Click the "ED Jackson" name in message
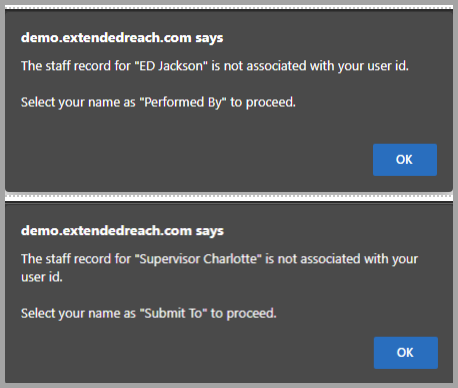The image size is (458, 388). coord(171,66)
